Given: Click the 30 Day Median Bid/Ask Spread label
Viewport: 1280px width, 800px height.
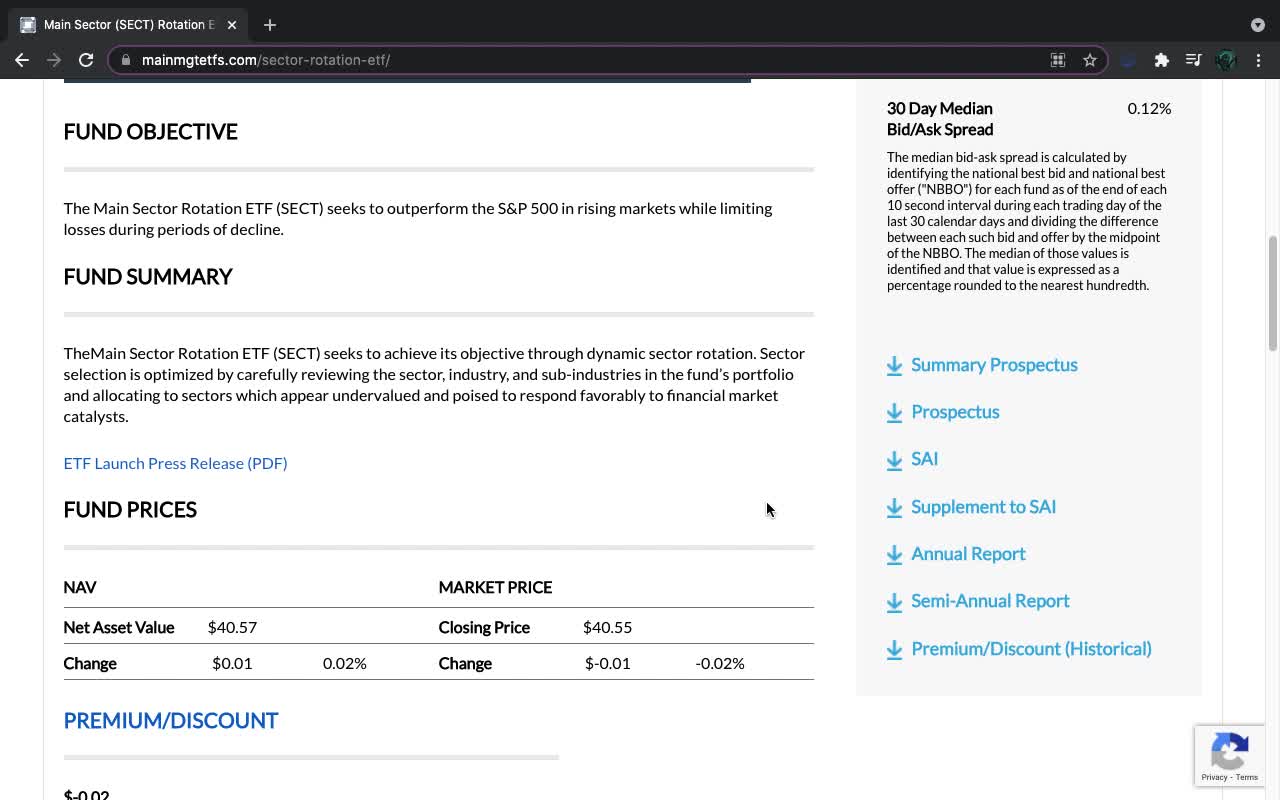Looking at the screenshot, I should coord(940,119).
